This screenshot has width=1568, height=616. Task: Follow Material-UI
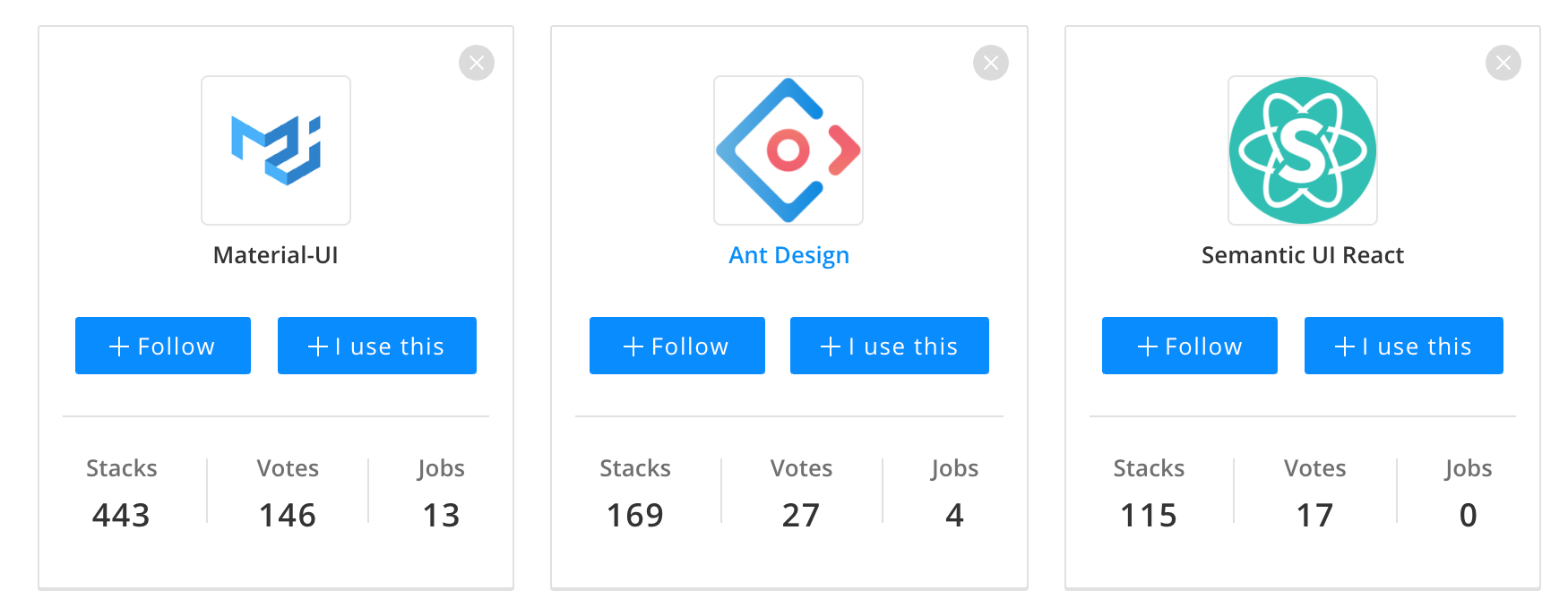(x=162, y=346)
